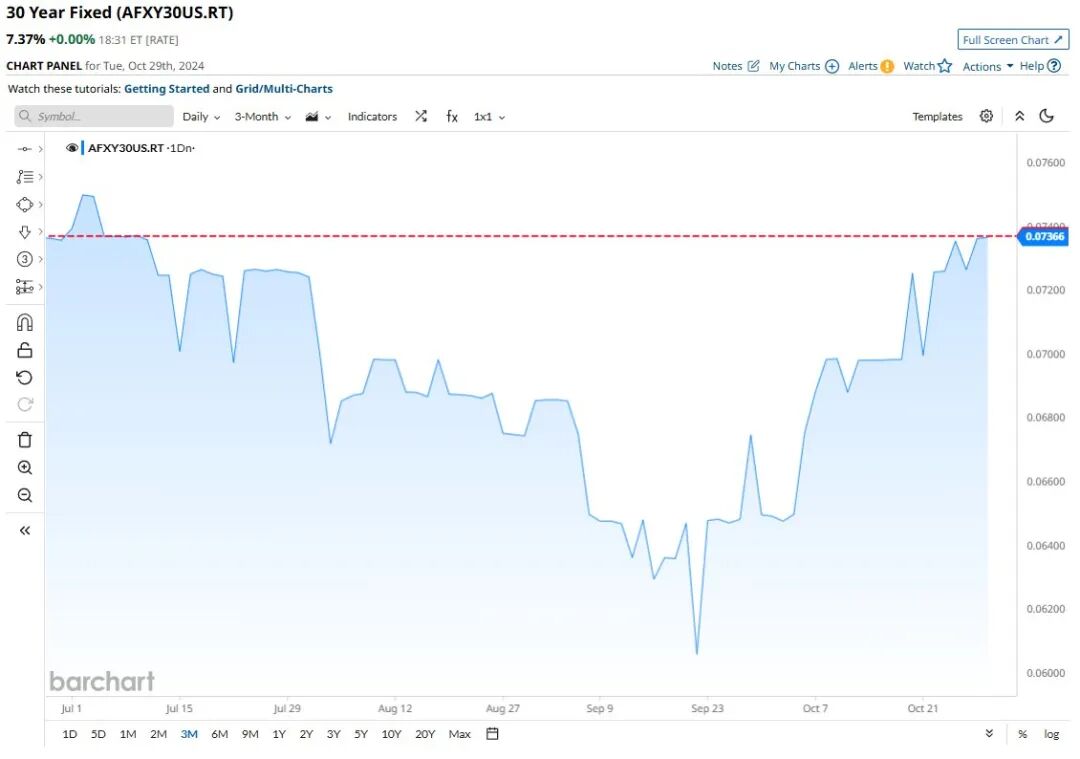Click the redo arrow icon
The height and width of the screenshot is (759, 1080).
point(25,404)
